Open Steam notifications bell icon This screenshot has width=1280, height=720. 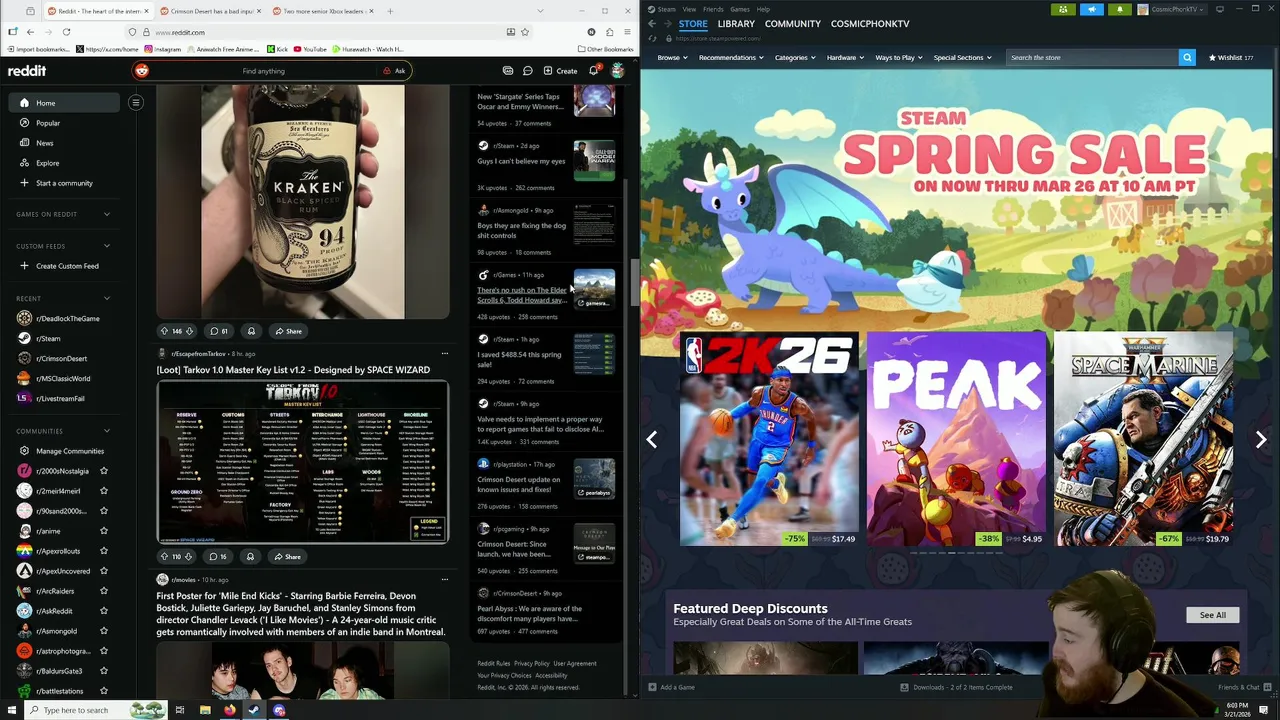point(1120,9)
